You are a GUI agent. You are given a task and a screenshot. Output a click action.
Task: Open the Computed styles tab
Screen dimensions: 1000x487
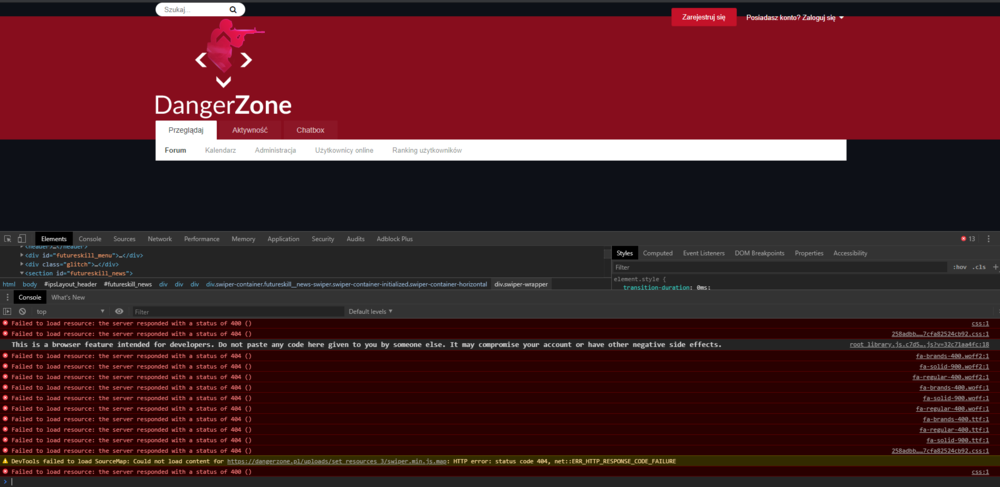(x=657, y=253)
